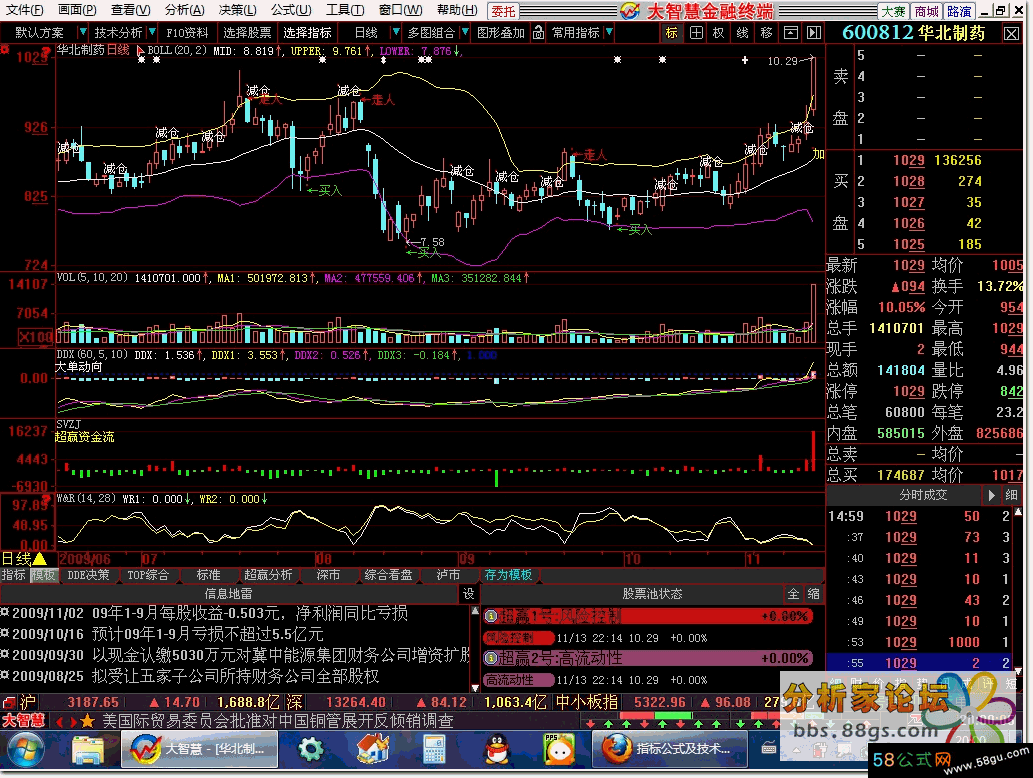
Task: Open the 路演 button at top right
Action: click(959, 11)
